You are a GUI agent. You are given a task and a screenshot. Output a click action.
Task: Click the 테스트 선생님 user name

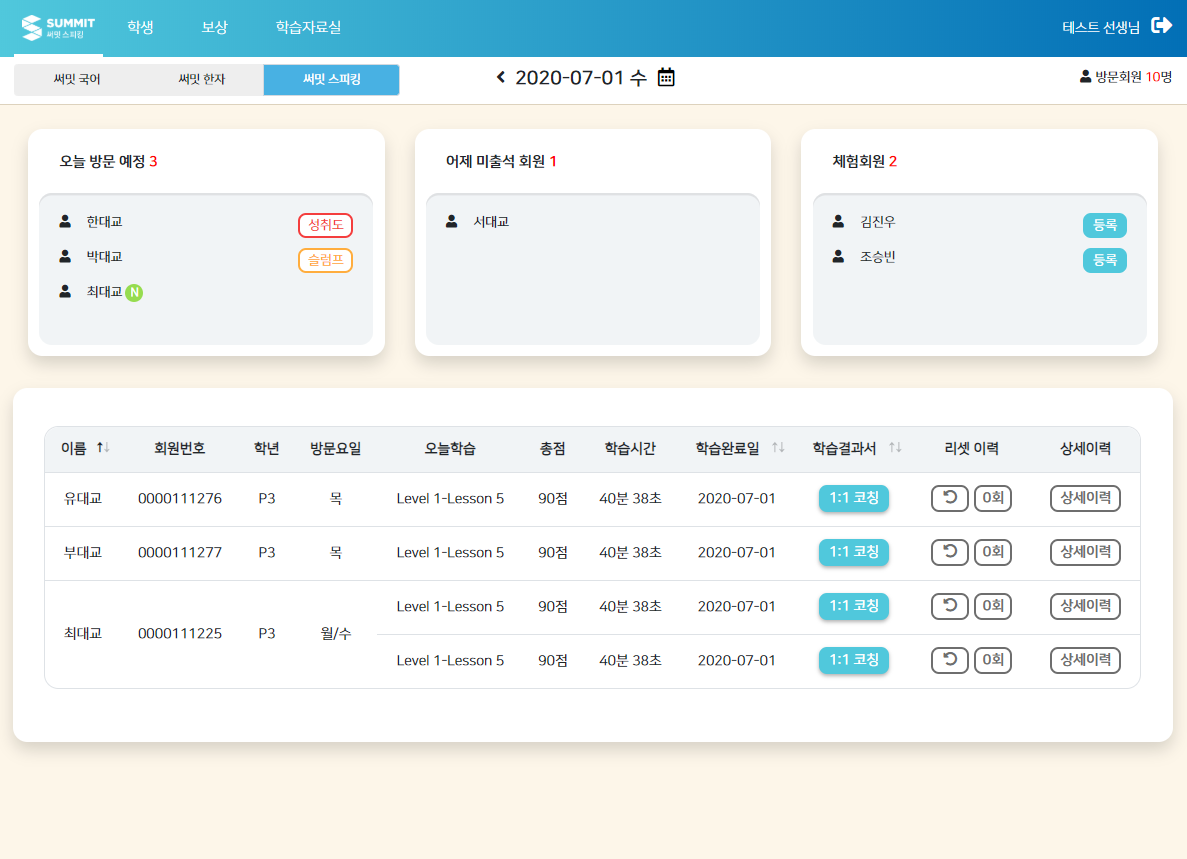(1101, 27)
